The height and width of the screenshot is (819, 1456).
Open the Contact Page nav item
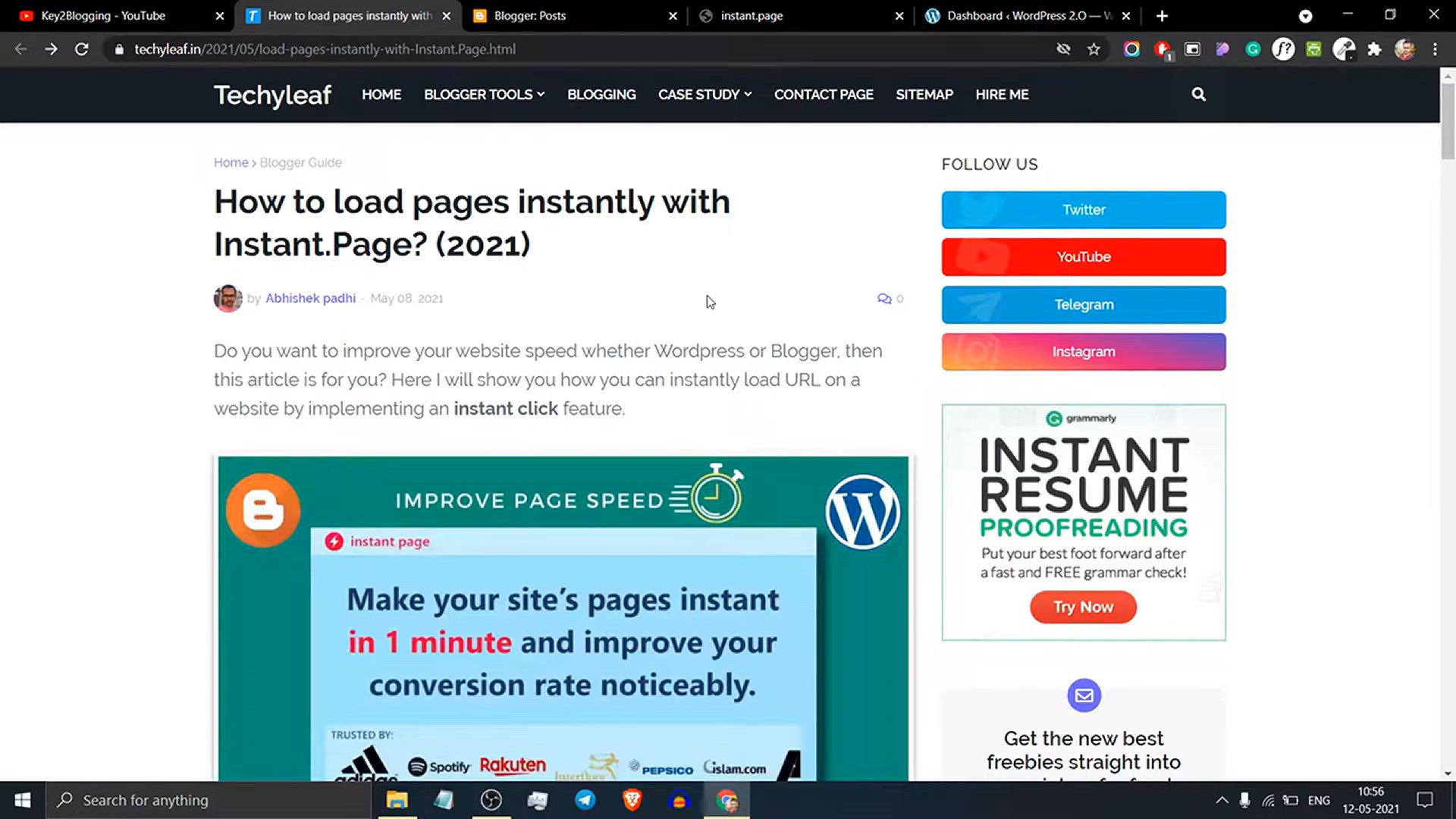coord(824,95)
